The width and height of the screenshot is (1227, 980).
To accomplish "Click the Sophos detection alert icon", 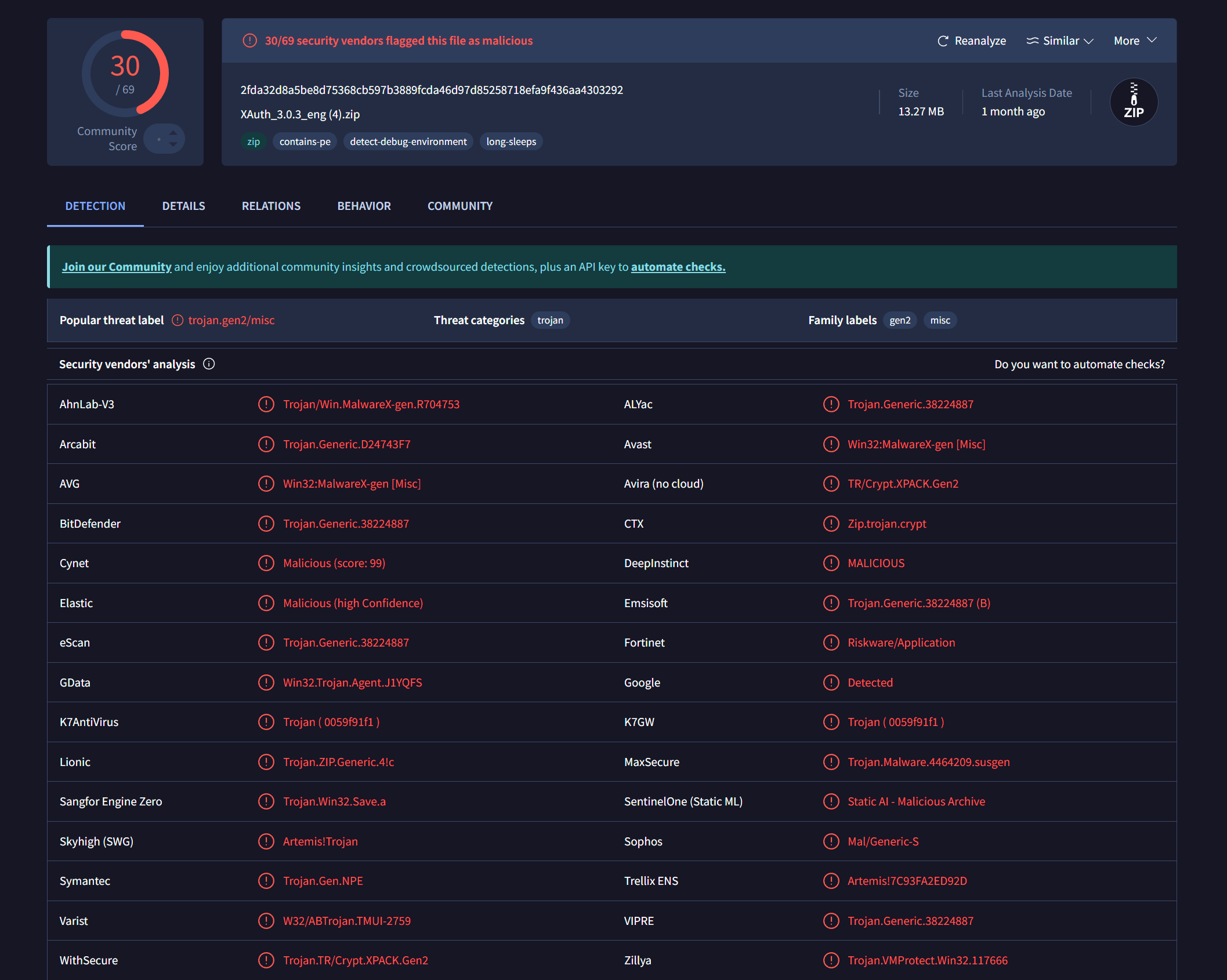I will [831, 841].
